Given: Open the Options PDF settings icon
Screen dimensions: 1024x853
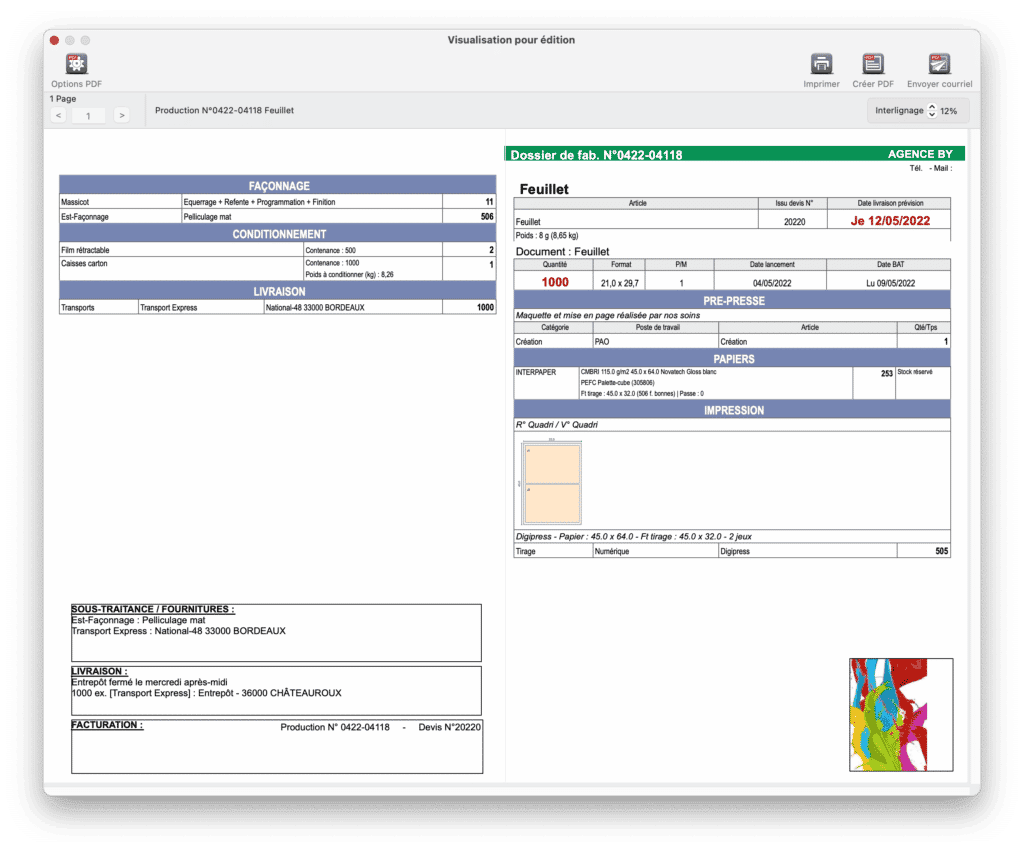Looking at the screenshot, I should click(x=76, y=66).
